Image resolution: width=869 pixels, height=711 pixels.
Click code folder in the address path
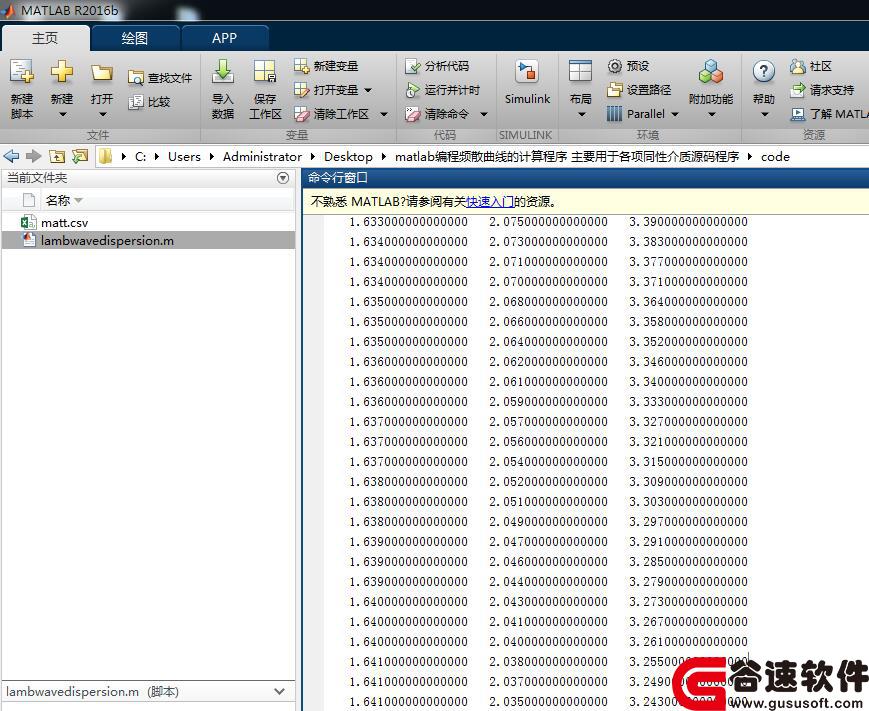pyautogui.click(x=775, y=157)
